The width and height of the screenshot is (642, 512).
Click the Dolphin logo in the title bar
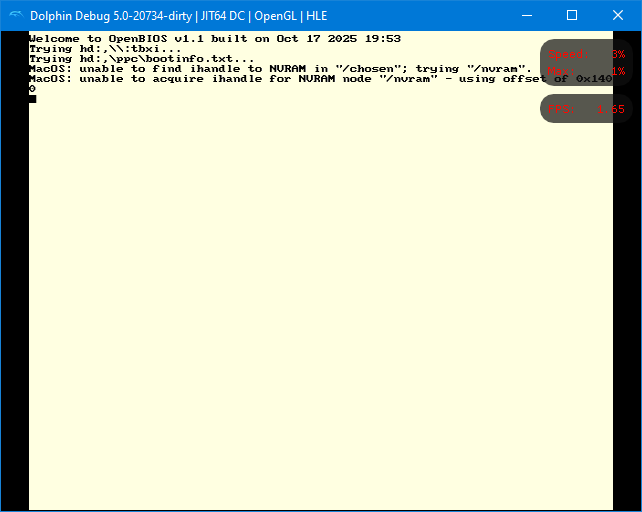[15, 15]
